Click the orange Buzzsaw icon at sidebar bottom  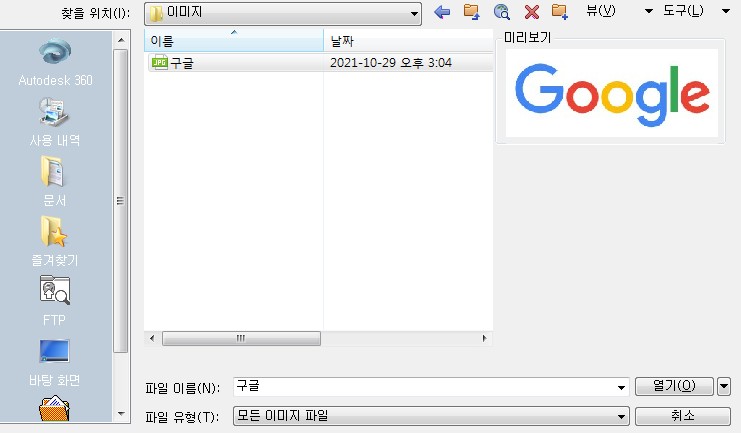click(x=54, y=409)
